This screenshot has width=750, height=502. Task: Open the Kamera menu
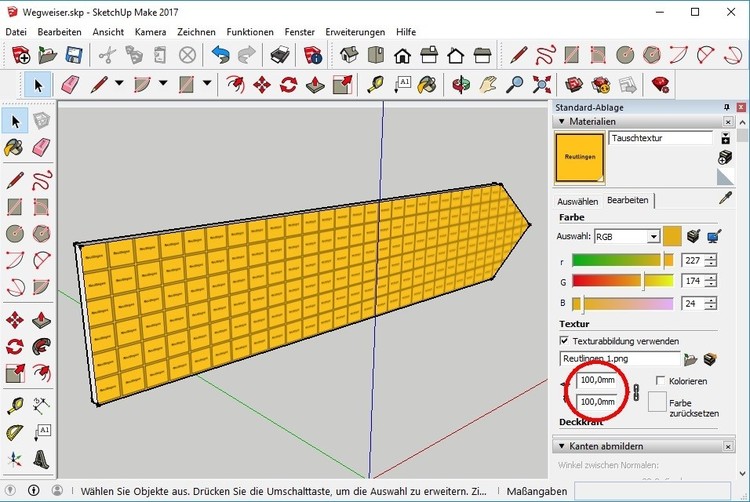[150, 32]
